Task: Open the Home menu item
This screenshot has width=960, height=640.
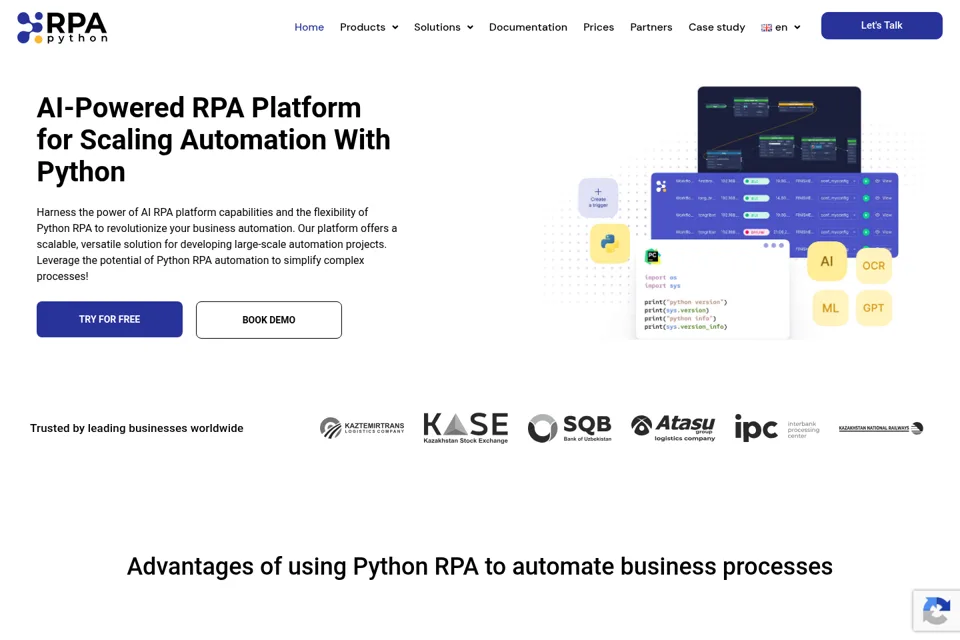Action: (x=309, y=27)
